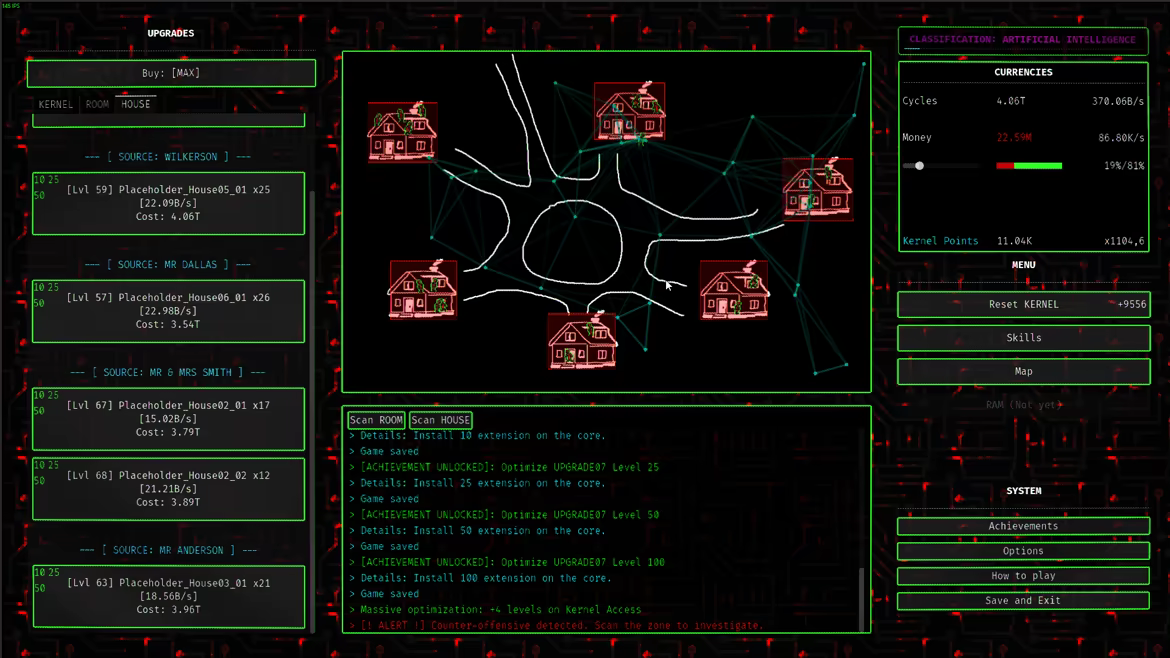1170x658 pixels.
Task: Select the house at the top center of map
Action: [x=630, y=111]
